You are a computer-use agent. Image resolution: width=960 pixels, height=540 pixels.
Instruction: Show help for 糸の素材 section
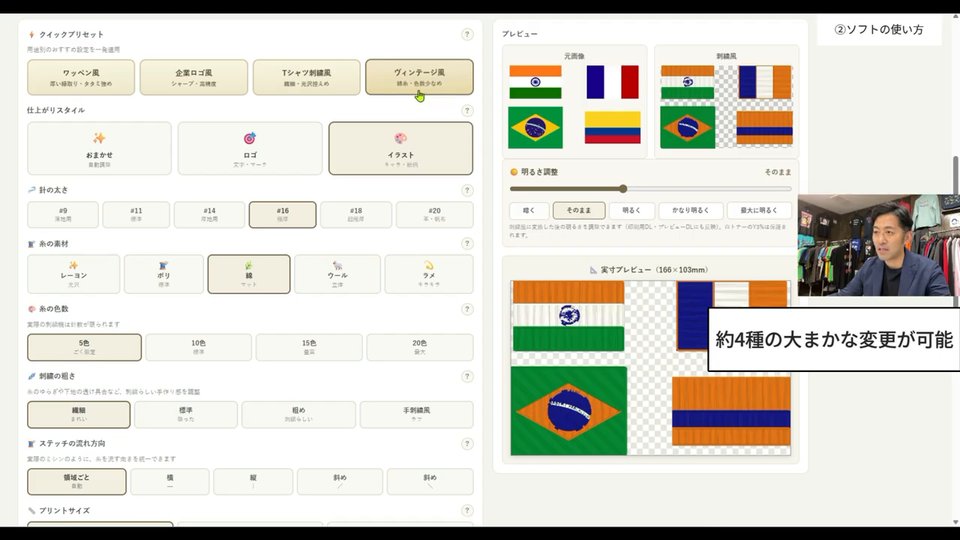point(467,244)
